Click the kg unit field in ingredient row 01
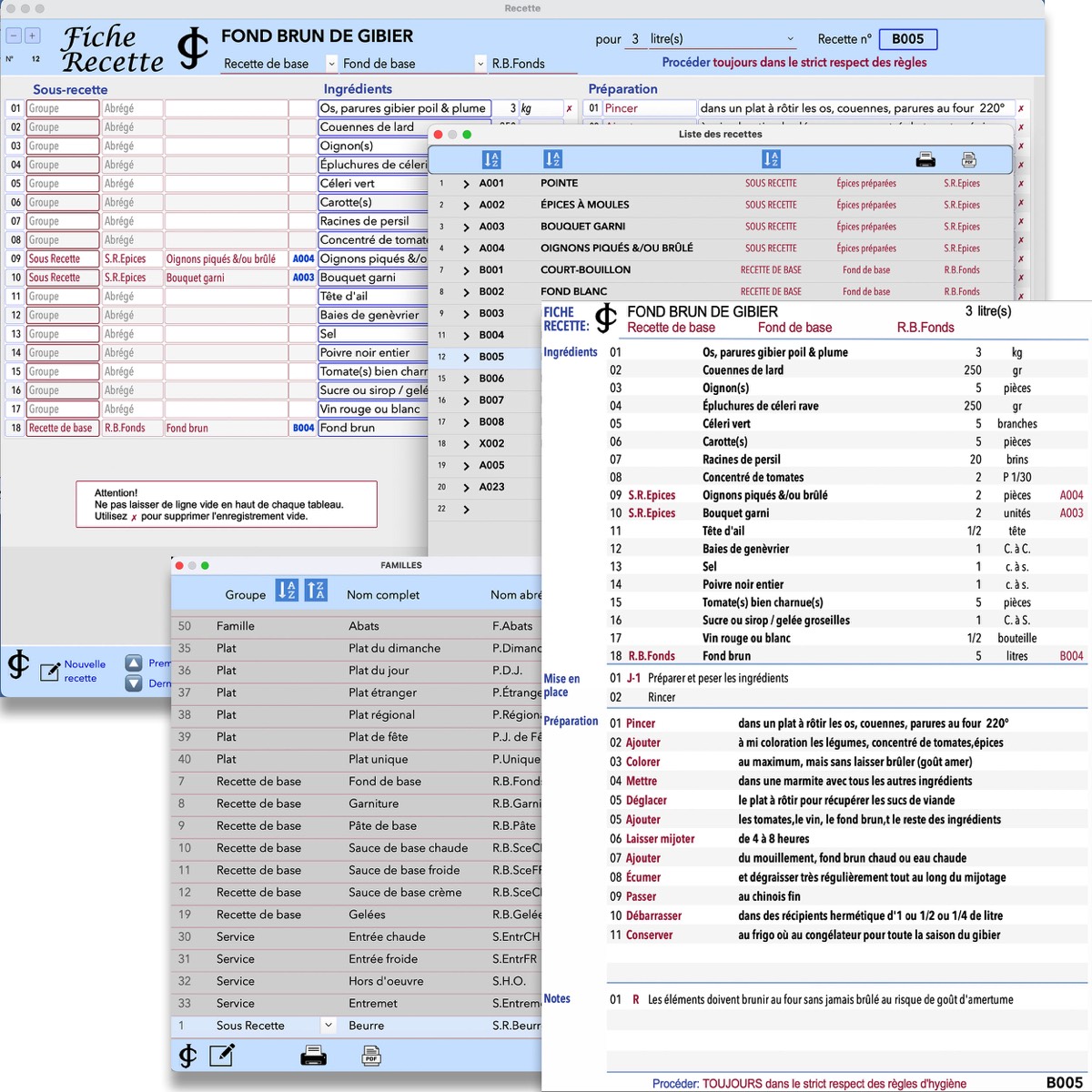 click(541, 108)
